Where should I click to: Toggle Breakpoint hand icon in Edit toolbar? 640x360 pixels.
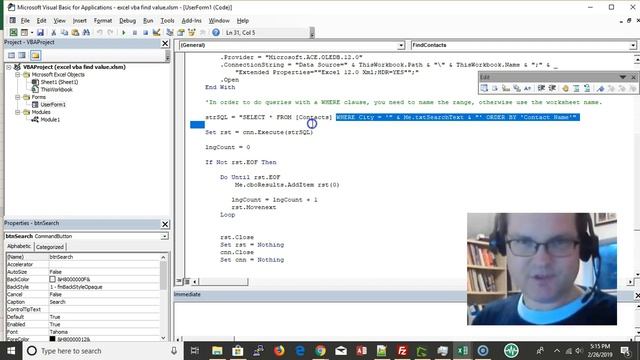pos(565,88)
